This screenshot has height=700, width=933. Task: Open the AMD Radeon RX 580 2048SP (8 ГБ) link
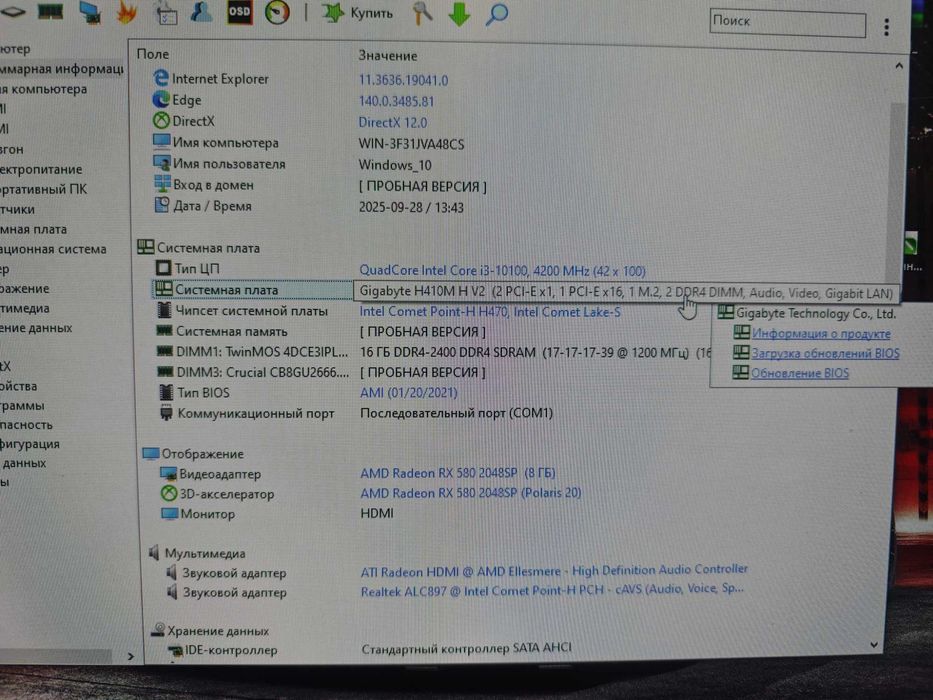pyautogui.click(x=458, y=473)
